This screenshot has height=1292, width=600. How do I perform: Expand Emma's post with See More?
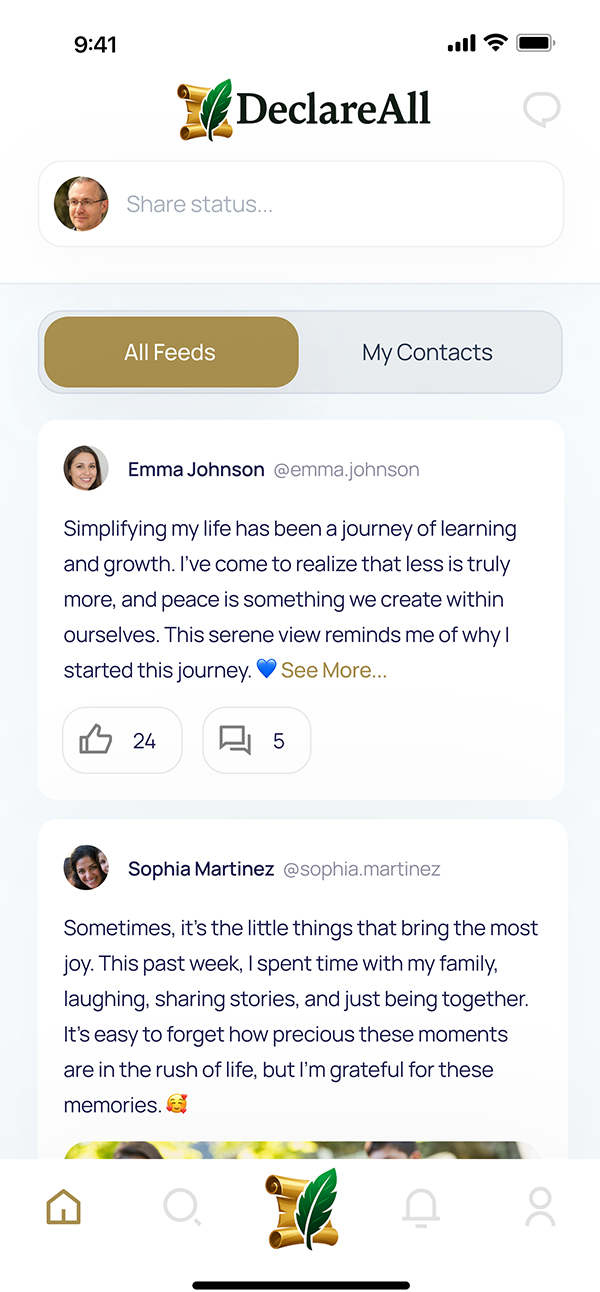334,670
